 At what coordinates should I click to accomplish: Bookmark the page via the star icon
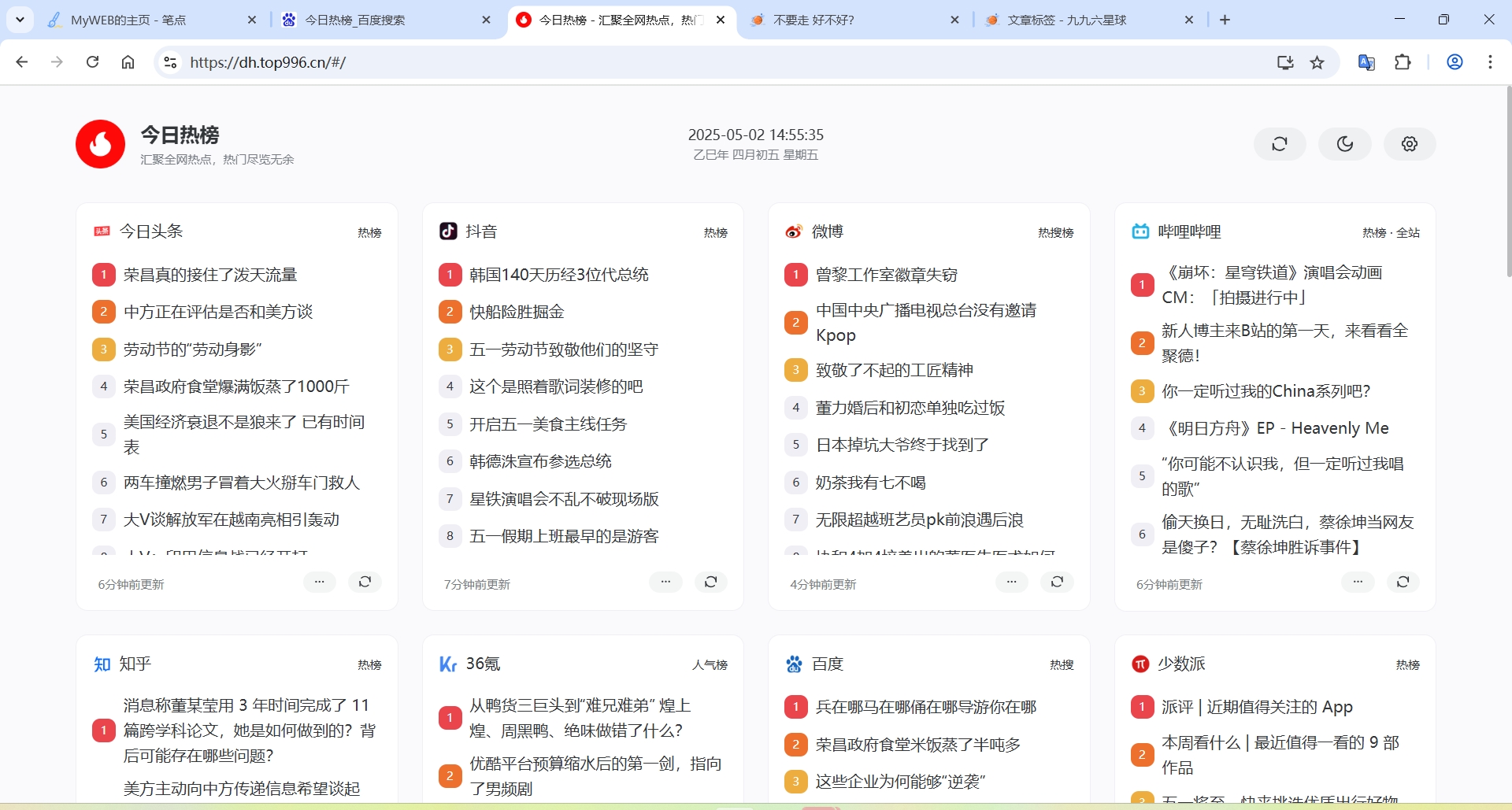1317,62
